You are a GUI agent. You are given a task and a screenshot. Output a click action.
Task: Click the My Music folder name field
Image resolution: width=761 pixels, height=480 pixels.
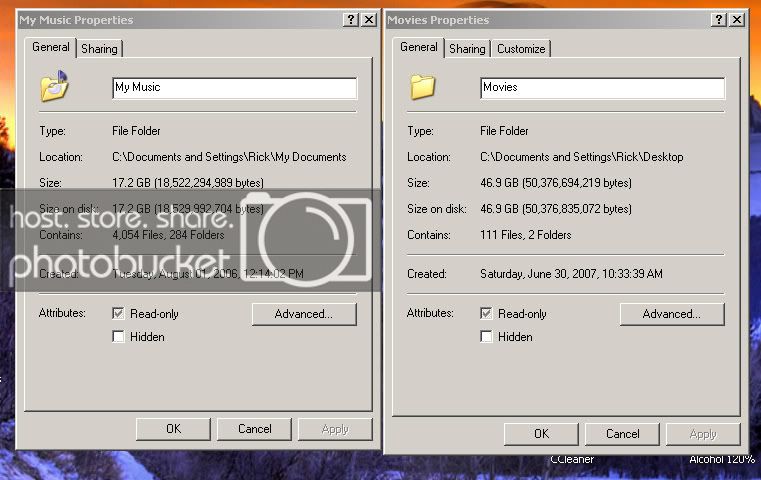[x=234, y=88]
